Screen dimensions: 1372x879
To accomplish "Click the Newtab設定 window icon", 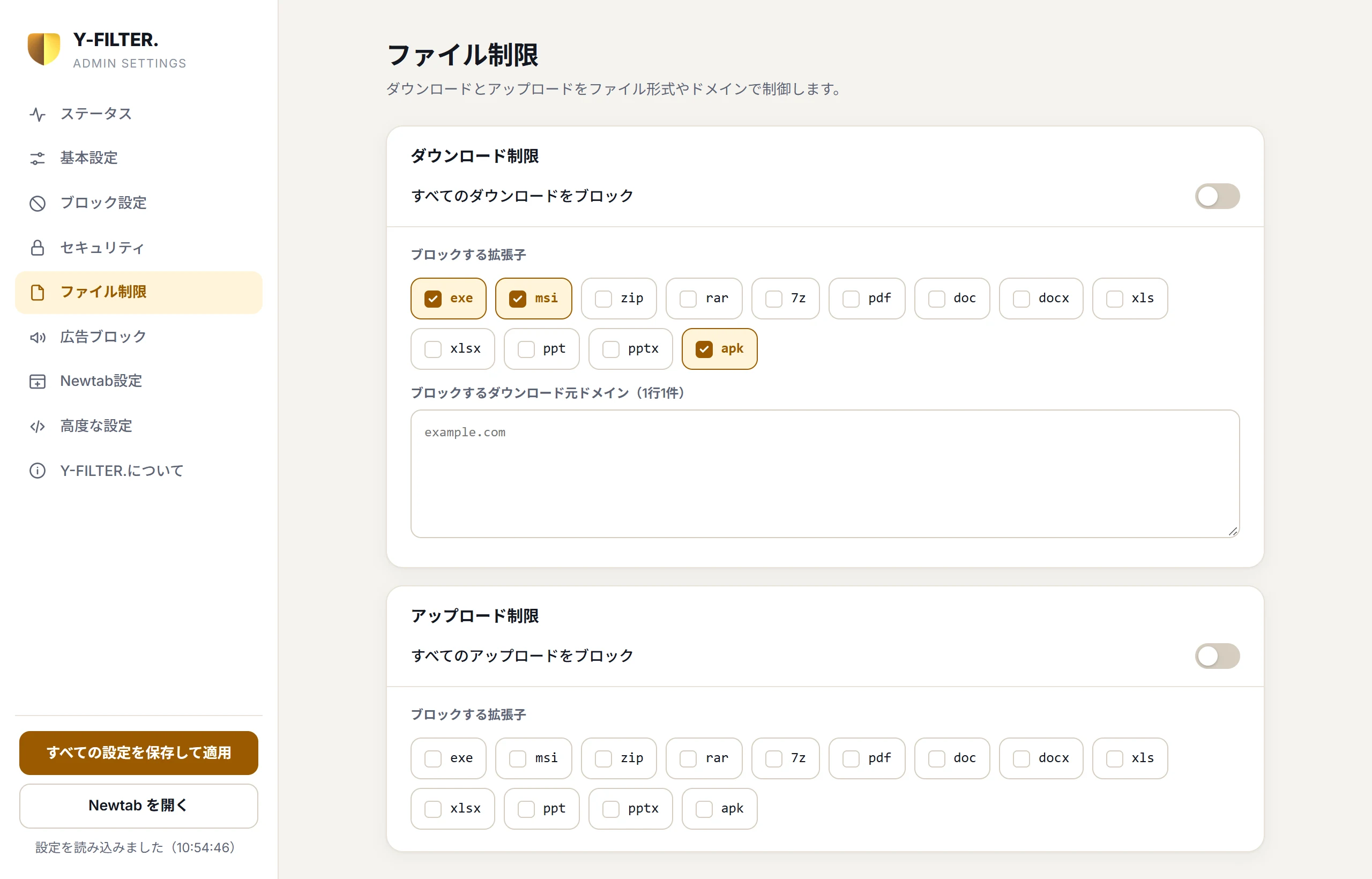I will click(x=38, y=381).
